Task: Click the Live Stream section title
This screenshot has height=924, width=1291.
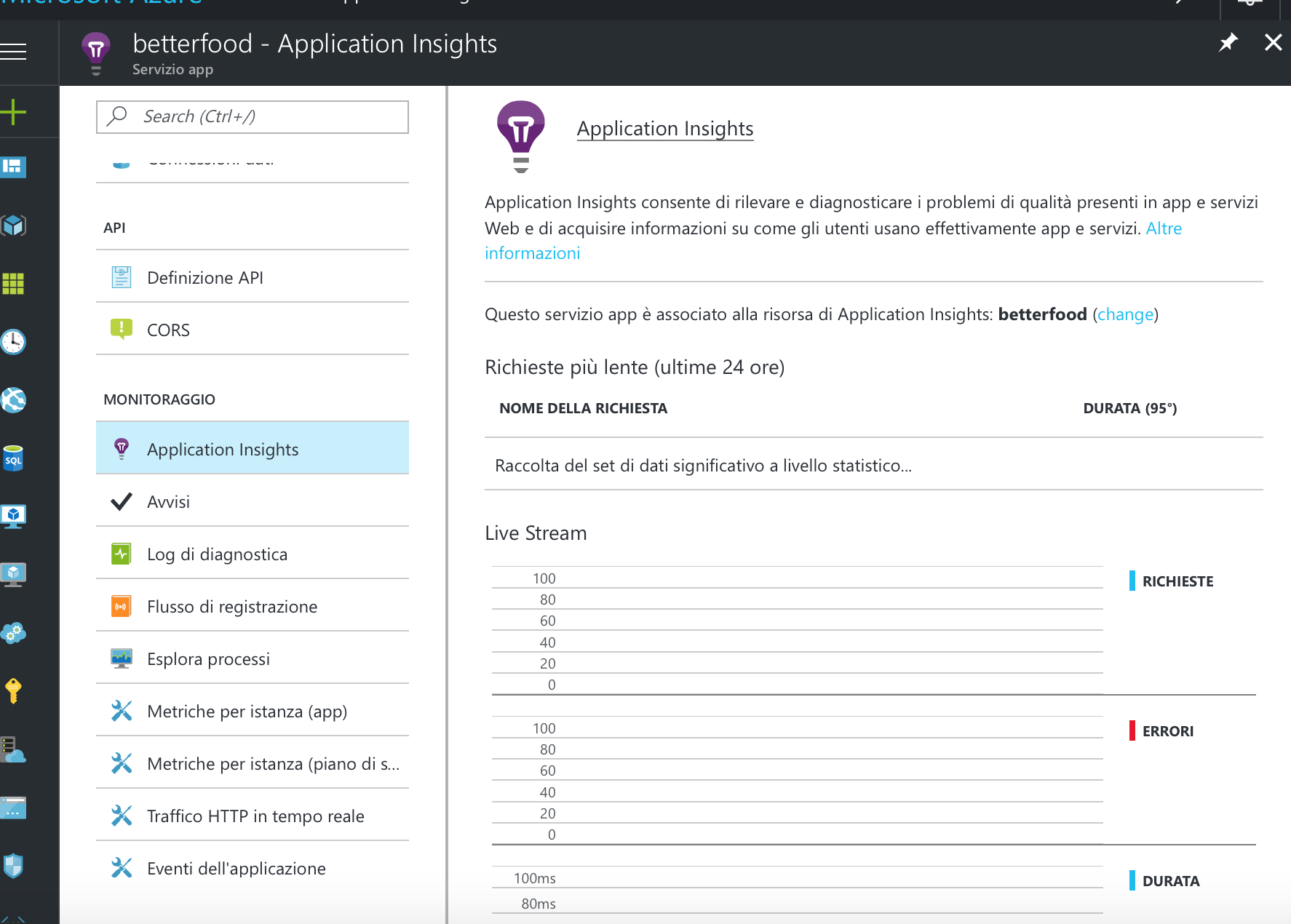Action: tap(536, 533)
